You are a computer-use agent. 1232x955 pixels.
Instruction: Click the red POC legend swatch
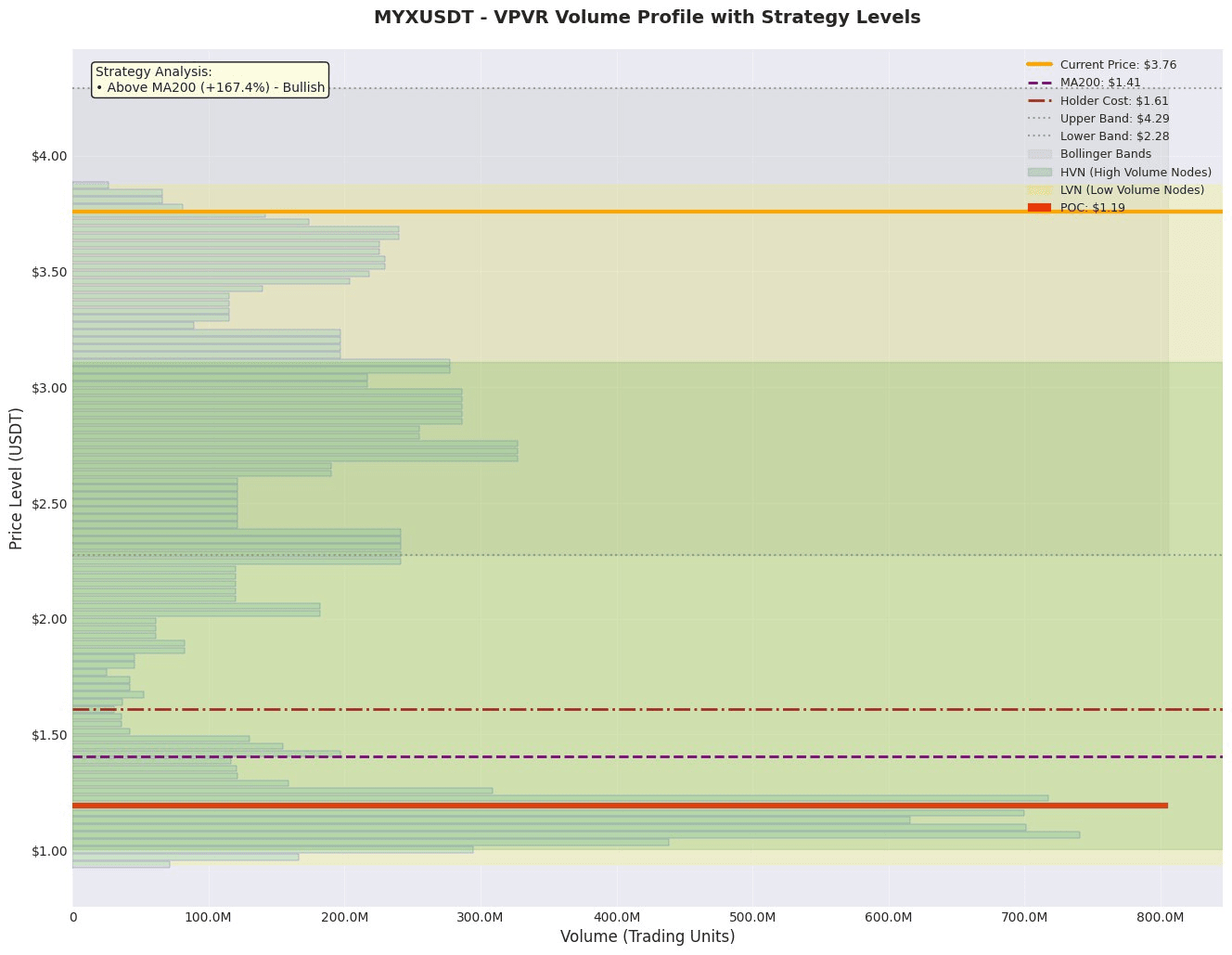1039,208
